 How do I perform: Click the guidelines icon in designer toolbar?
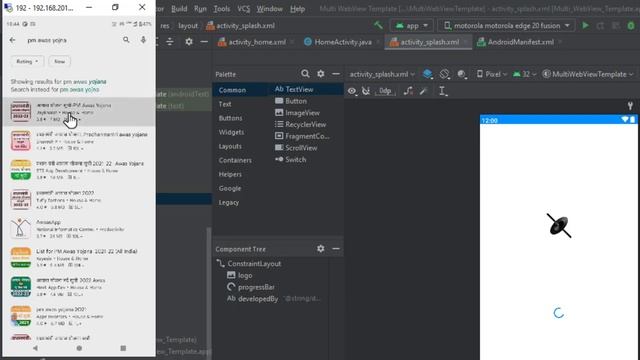click(x=442, y=91)
